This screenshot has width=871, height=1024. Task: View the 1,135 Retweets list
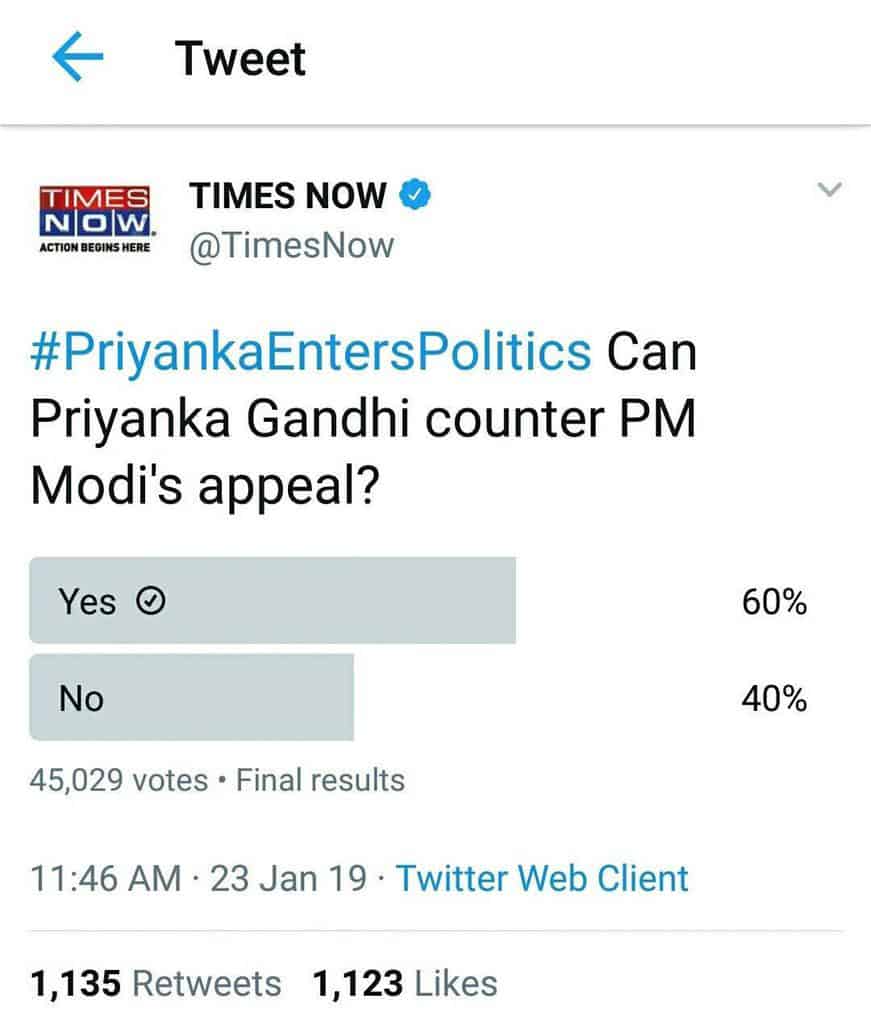click(156, 983)
